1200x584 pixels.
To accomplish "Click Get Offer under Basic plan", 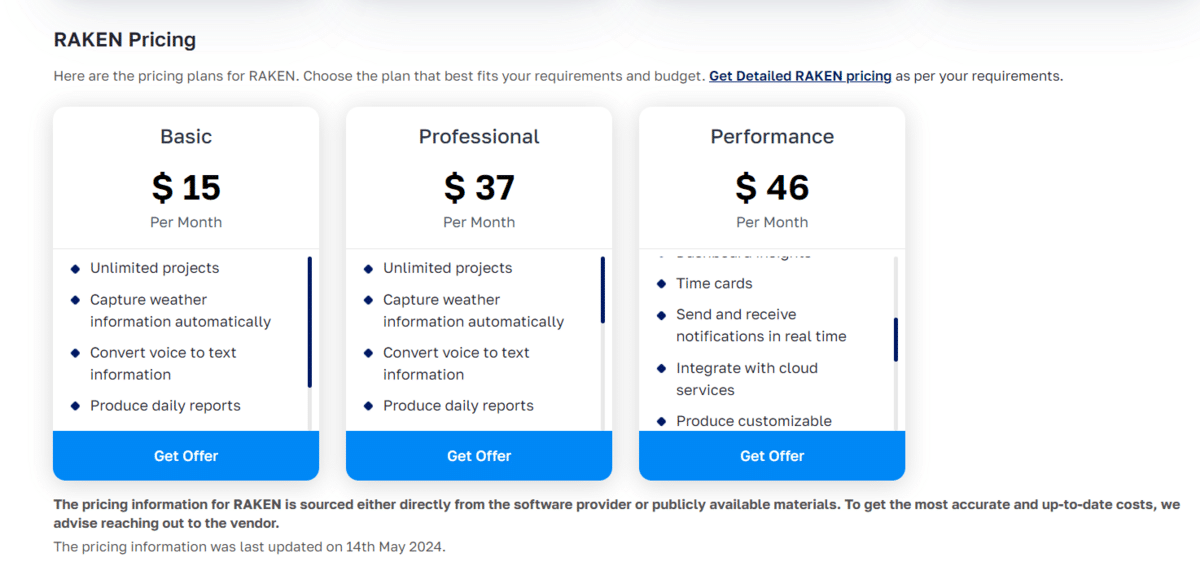I will click(x=186, y=456).
